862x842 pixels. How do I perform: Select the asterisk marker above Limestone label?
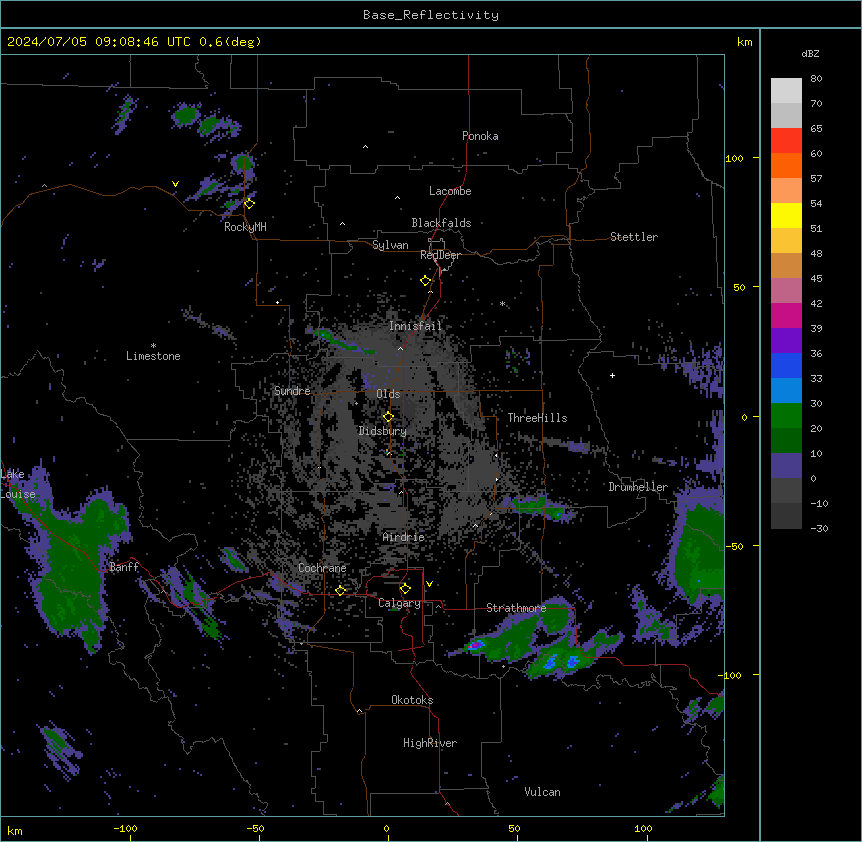153,346
